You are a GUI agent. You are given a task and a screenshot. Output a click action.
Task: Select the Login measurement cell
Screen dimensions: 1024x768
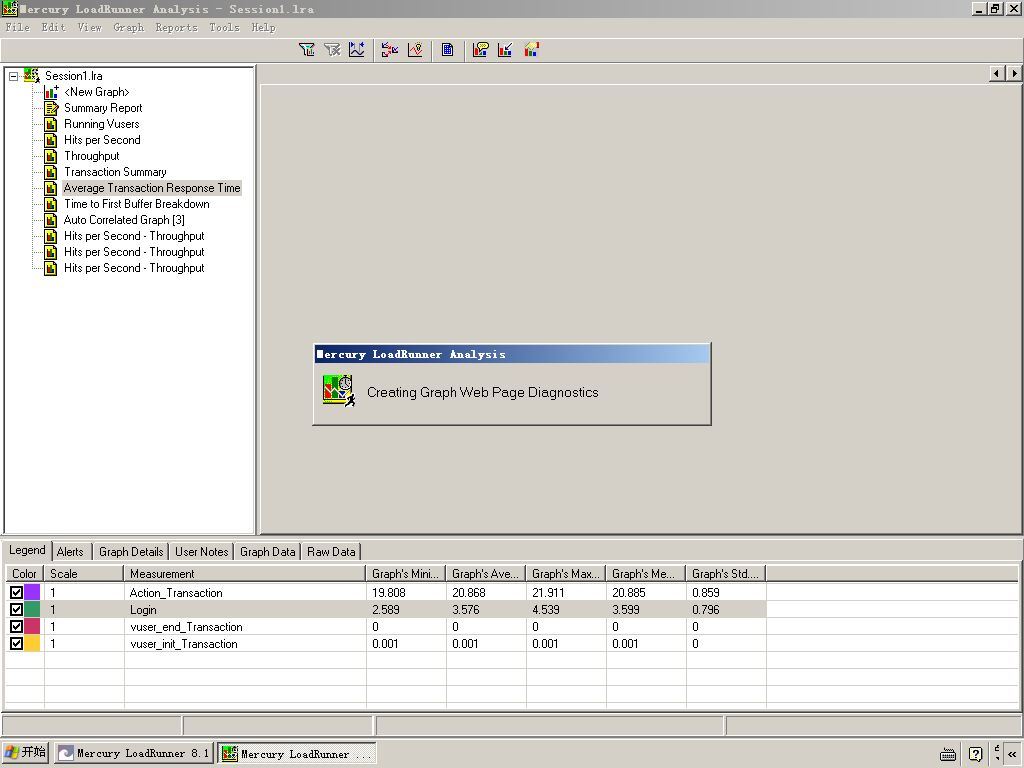[x=245, y=609]
